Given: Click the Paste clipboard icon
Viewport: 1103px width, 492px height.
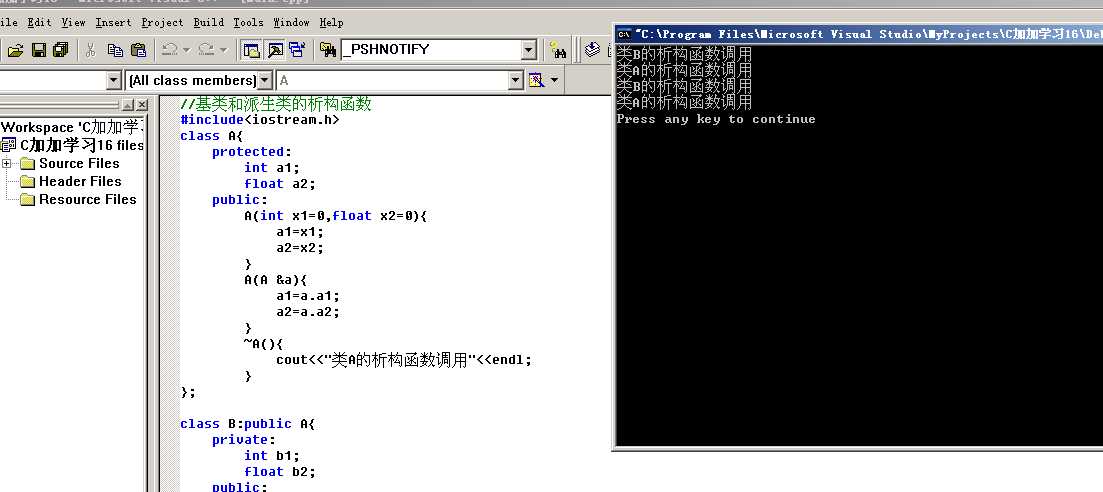Looking at the screenshot, I should tap(139, 49).
